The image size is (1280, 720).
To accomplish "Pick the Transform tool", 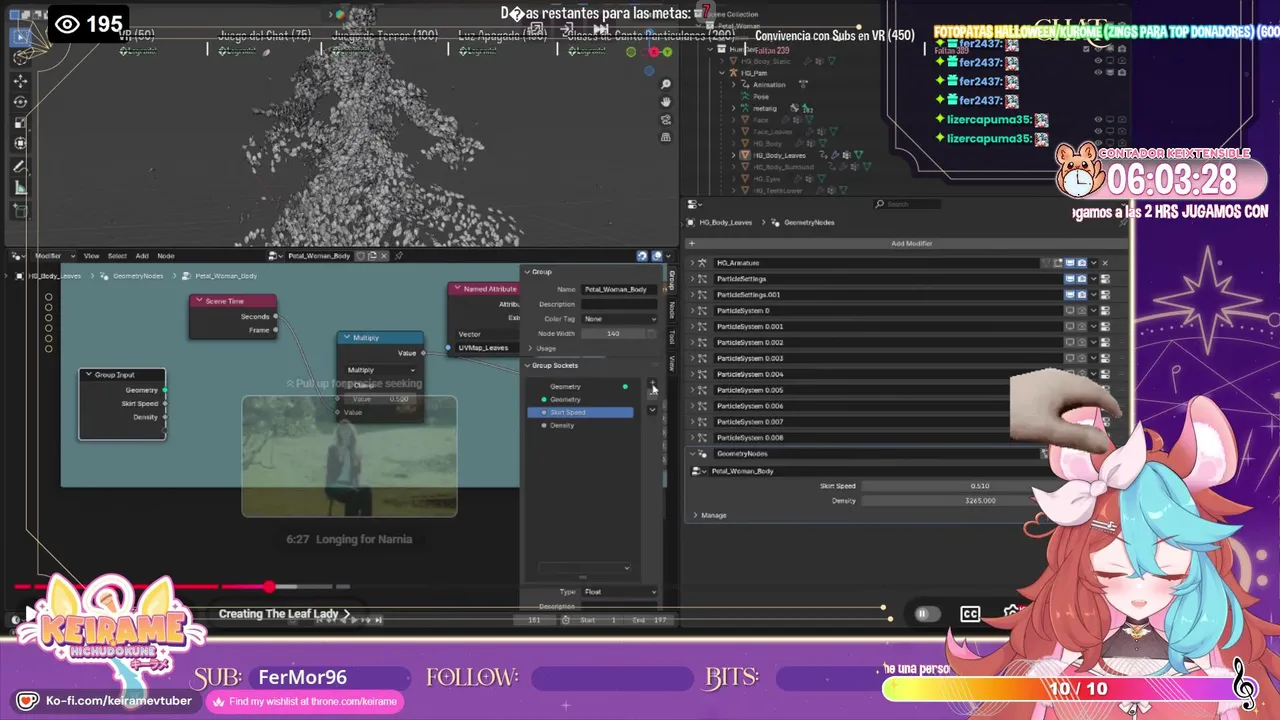I will (x=20, y=144).
